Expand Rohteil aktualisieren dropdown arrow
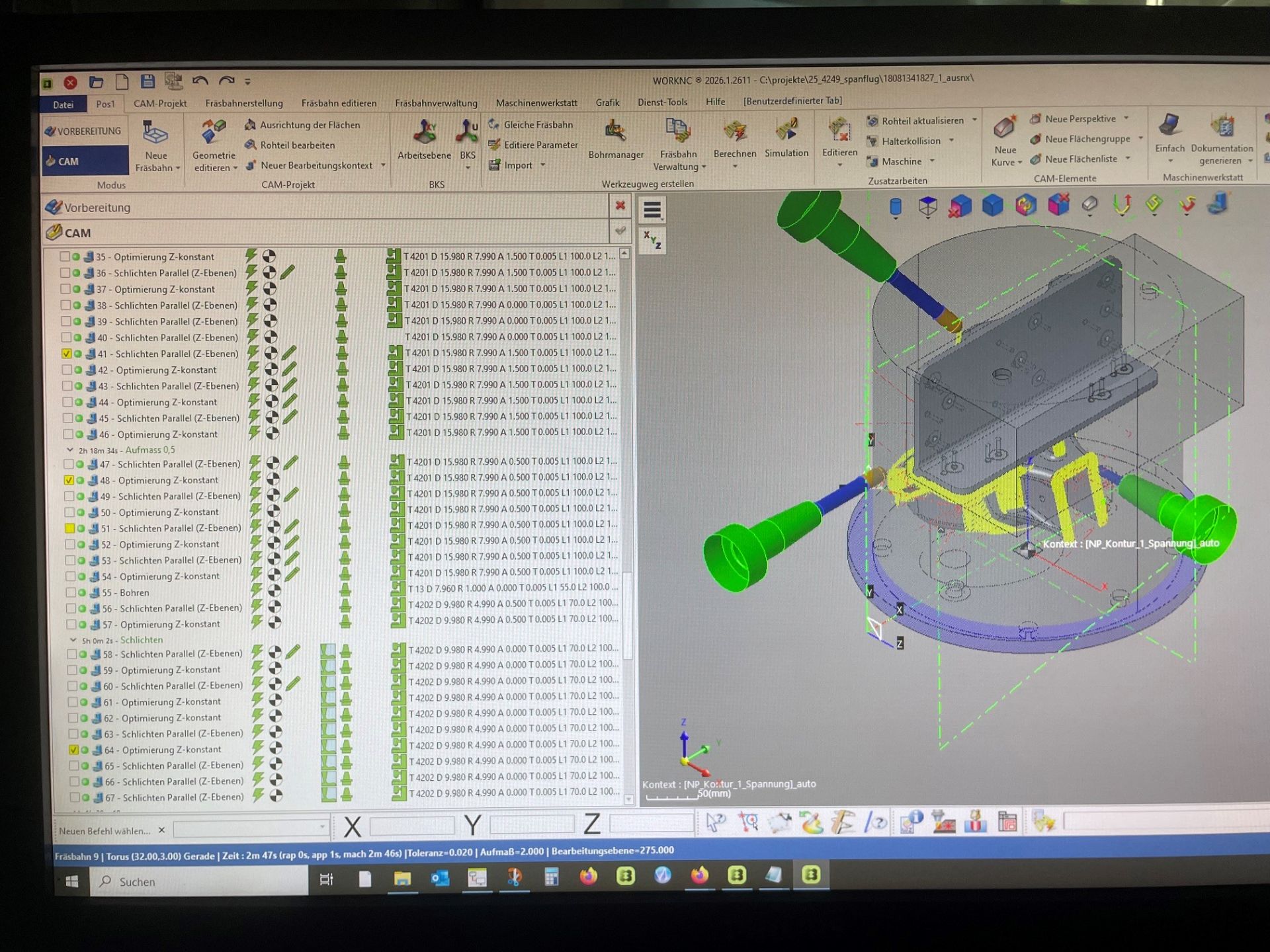Screen dimensions: 1270x952 (974, 120)
